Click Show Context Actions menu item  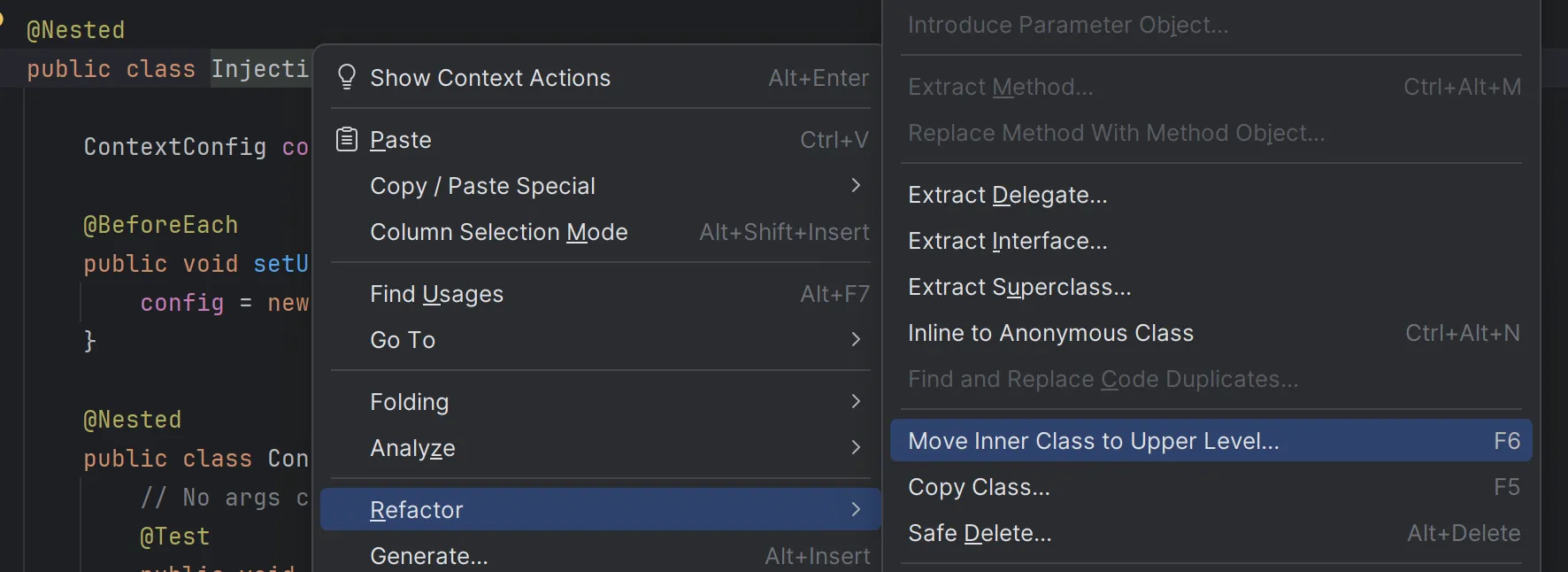[x=490, y=78]
